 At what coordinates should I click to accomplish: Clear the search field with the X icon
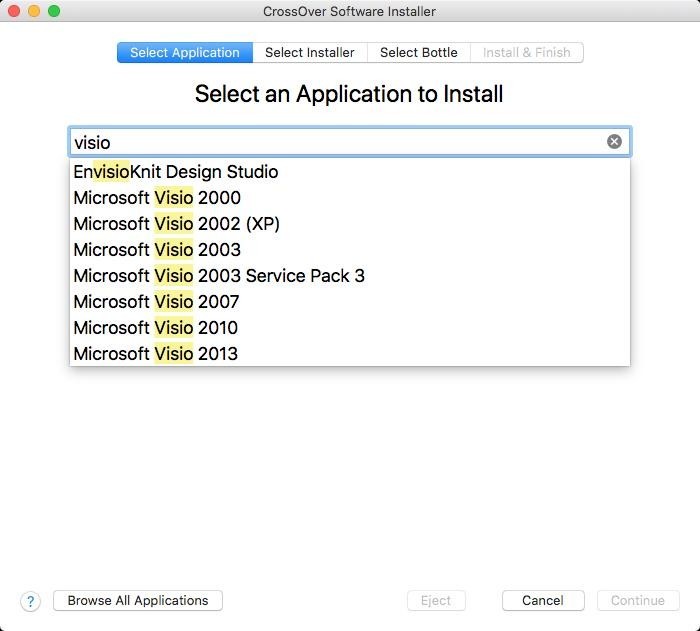[x=614, y=142]
